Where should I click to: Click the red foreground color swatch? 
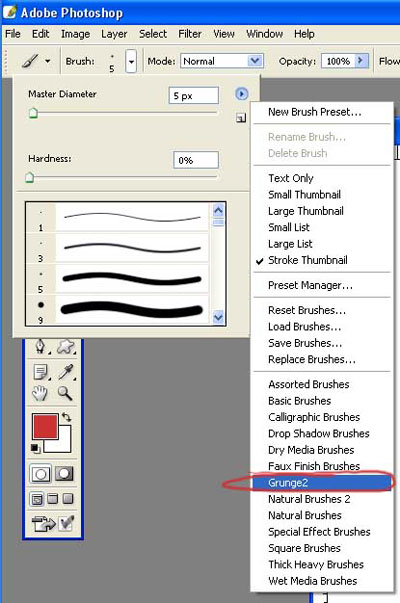pyautogui.click(x=45, y=426)
